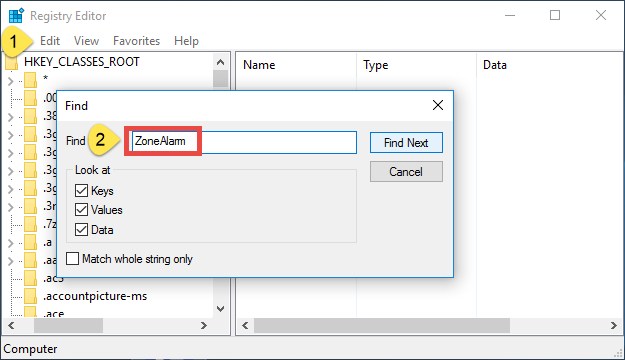Screen dimensions: 625x360
Task: Expand the * key node
Action: pos(10,81)
